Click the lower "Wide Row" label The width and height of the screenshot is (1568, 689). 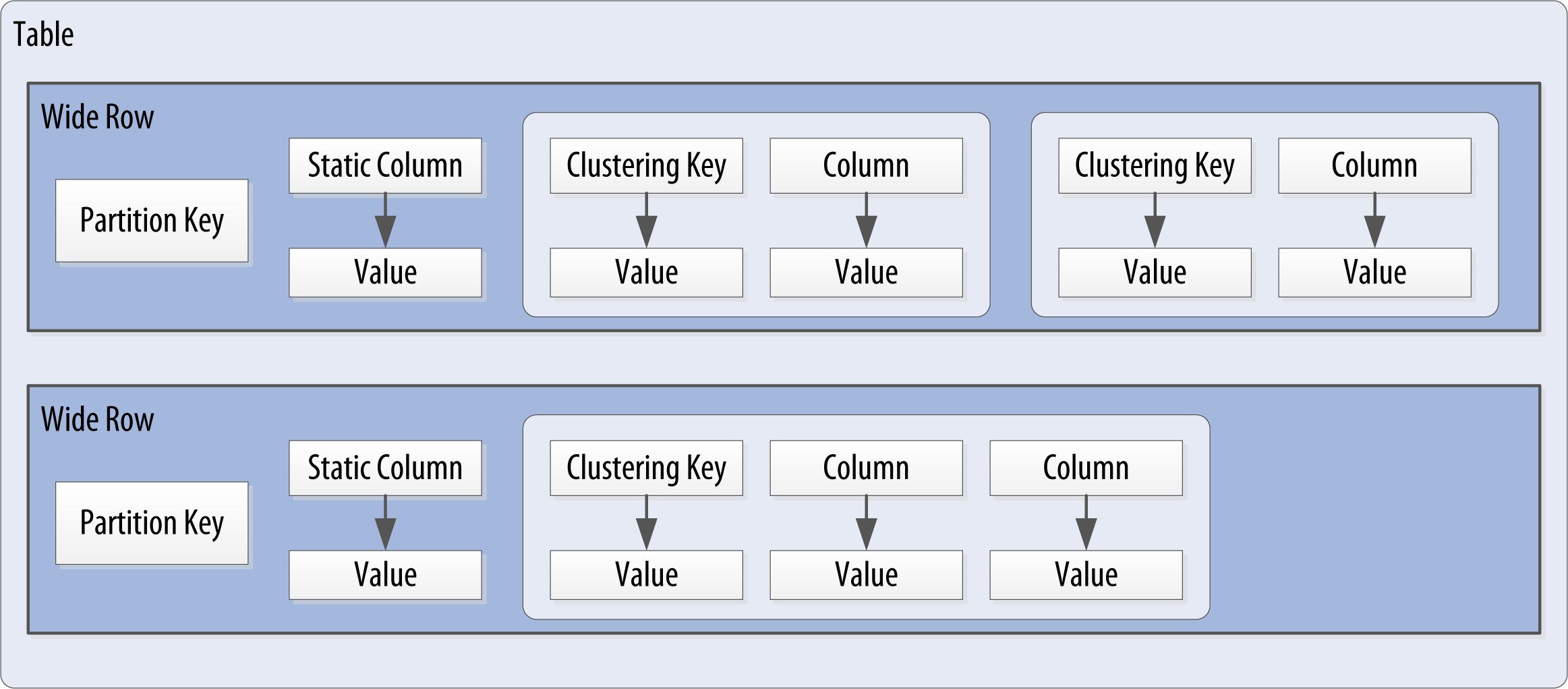click(98, 419)
